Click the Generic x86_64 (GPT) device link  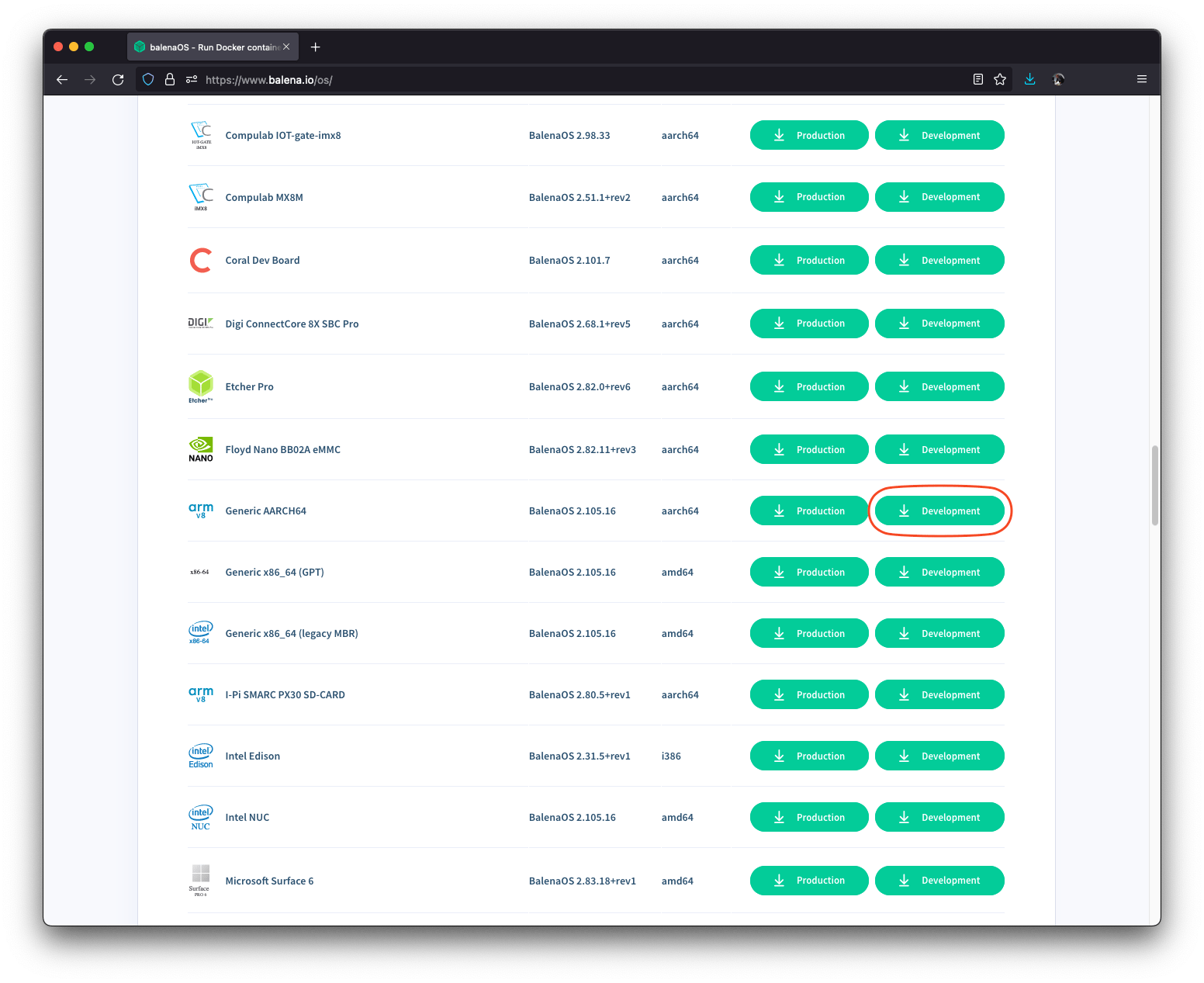[275, 572]
